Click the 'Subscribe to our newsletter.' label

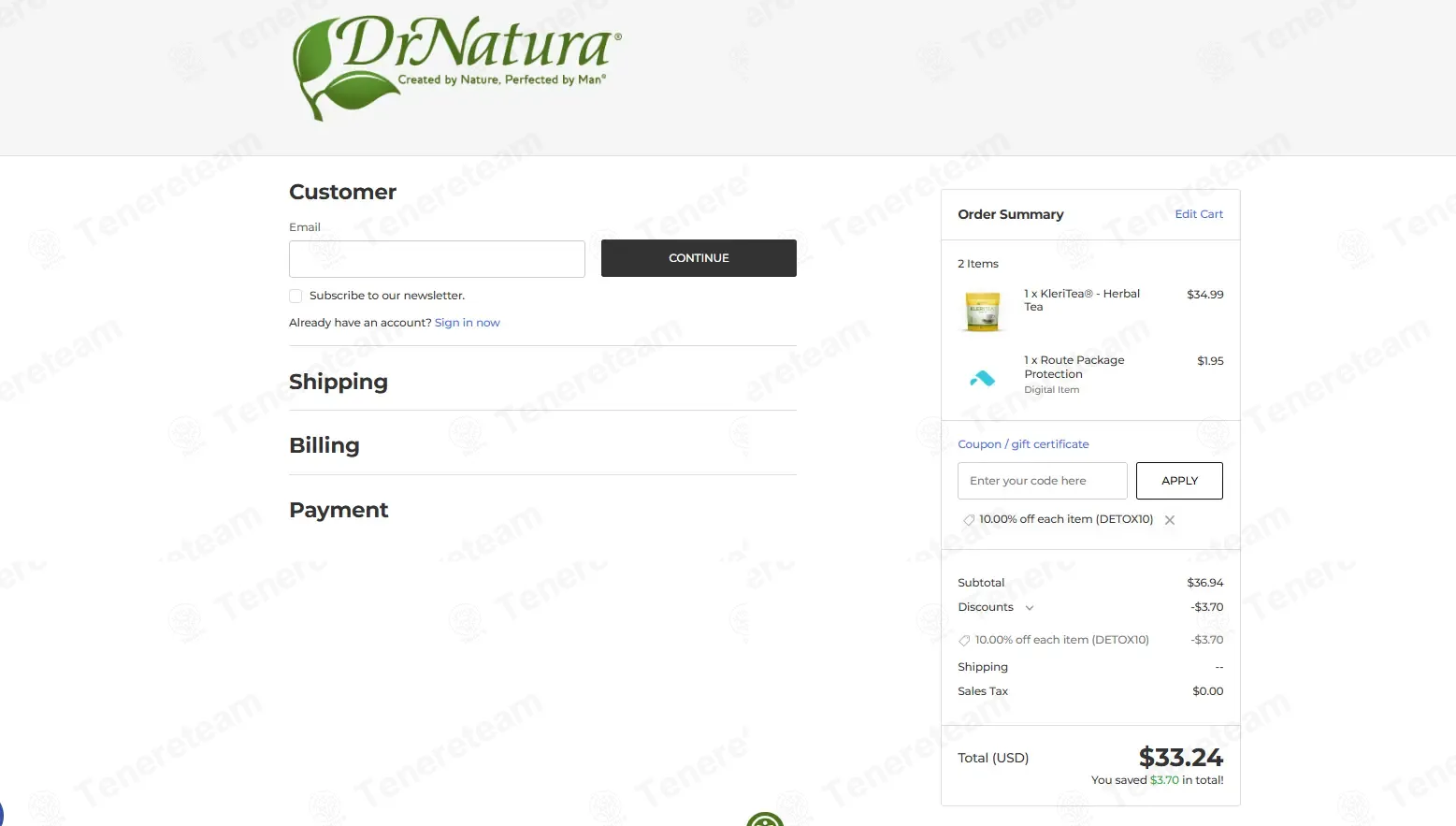[387, 296]
